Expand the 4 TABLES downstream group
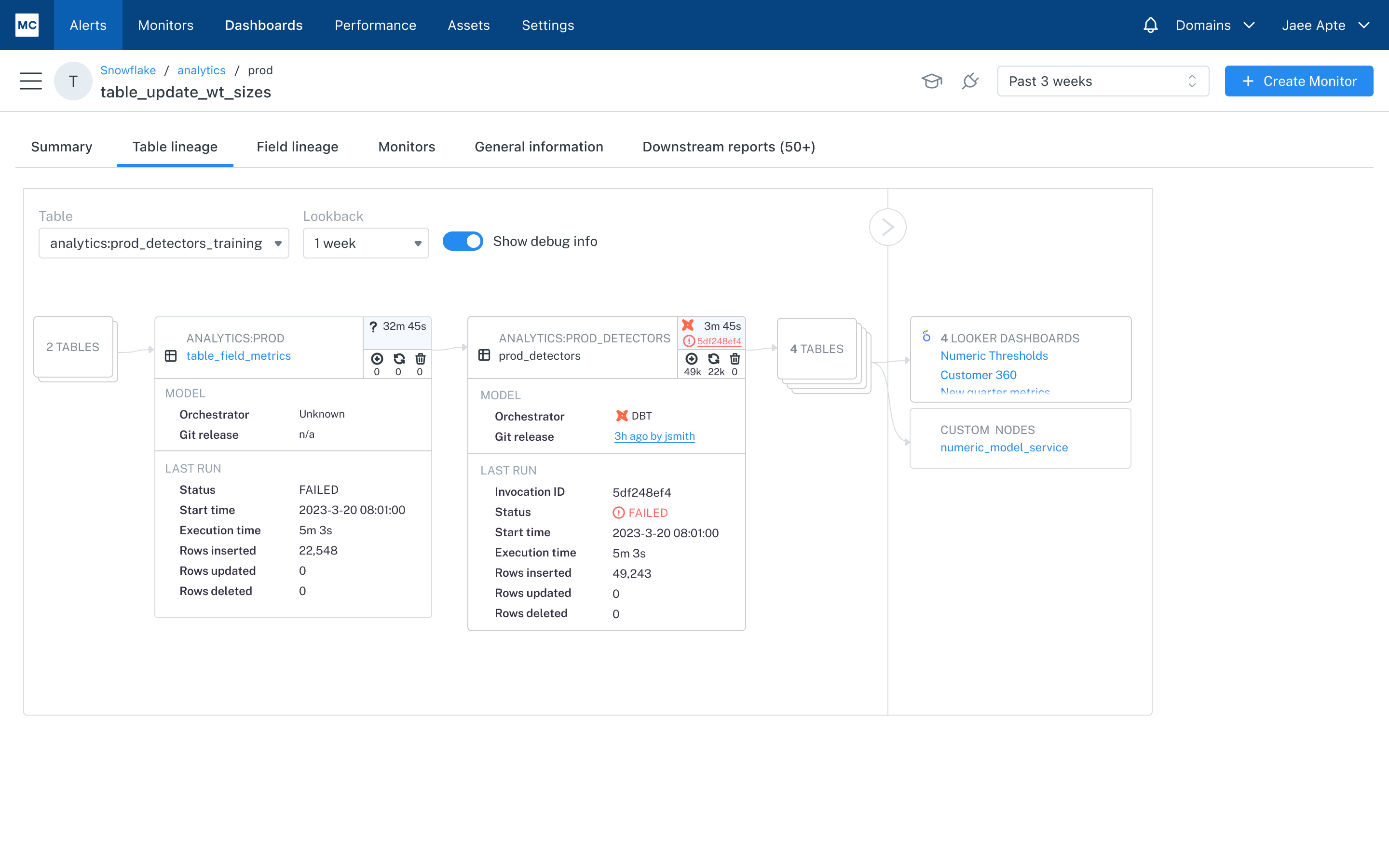 (x=817, y=349)
